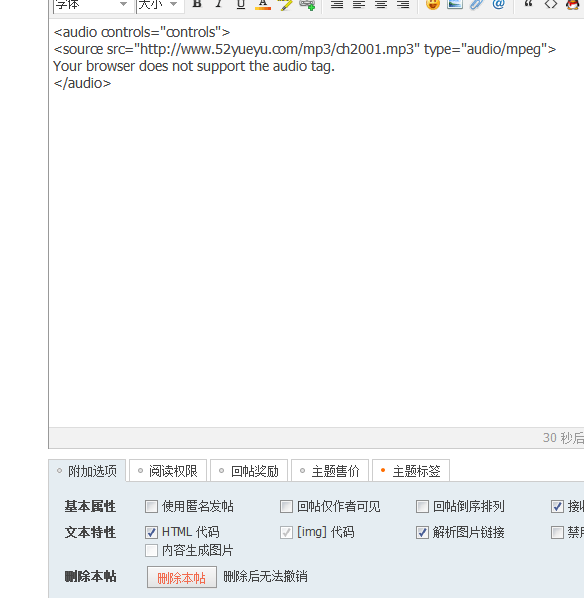The width and height of the screenshot is (584, 598).
Task: Mention a user with the @ icon
Action: tap(499, 4)
